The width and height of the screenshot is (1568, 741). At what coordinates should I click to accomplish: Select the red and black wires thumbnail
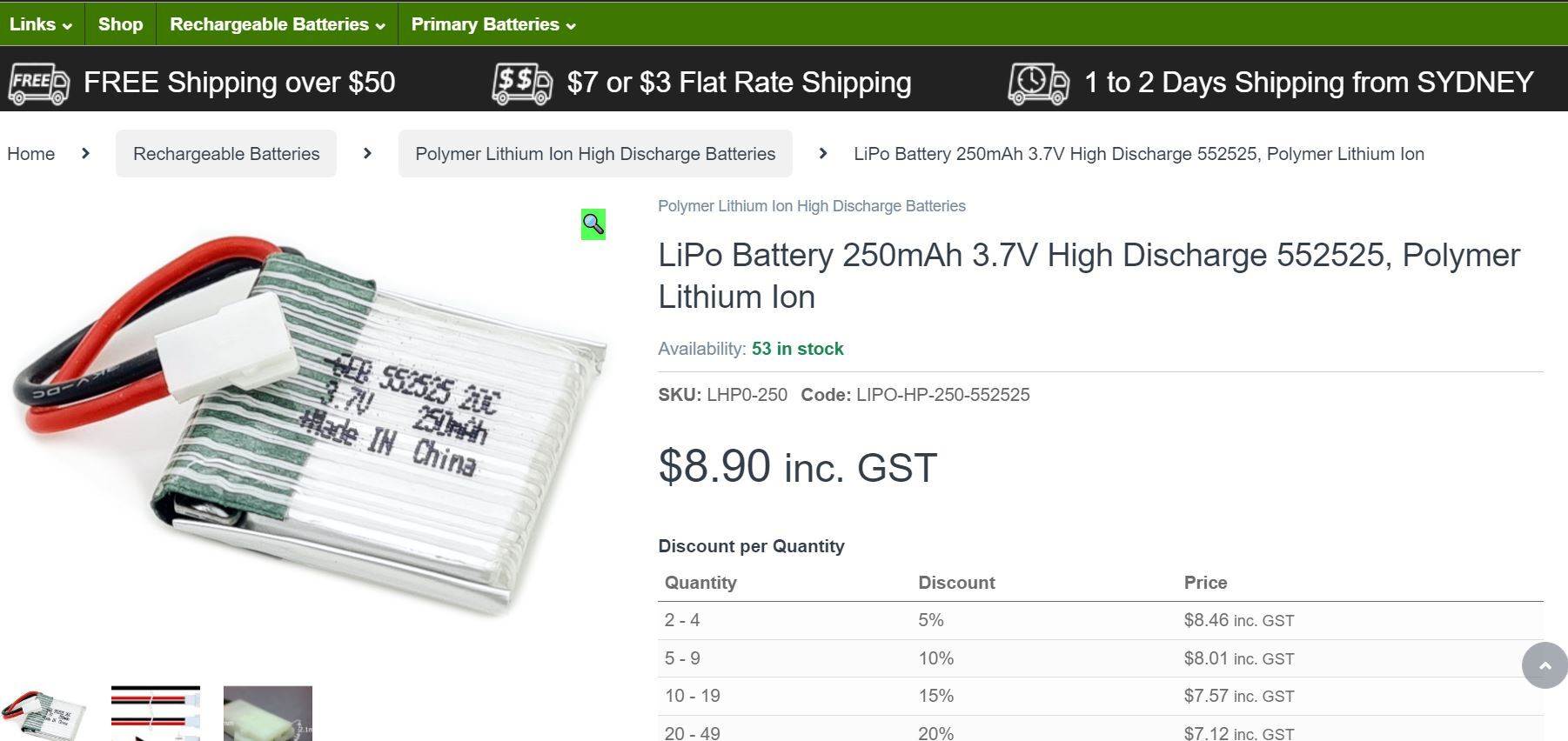(156, 713)
